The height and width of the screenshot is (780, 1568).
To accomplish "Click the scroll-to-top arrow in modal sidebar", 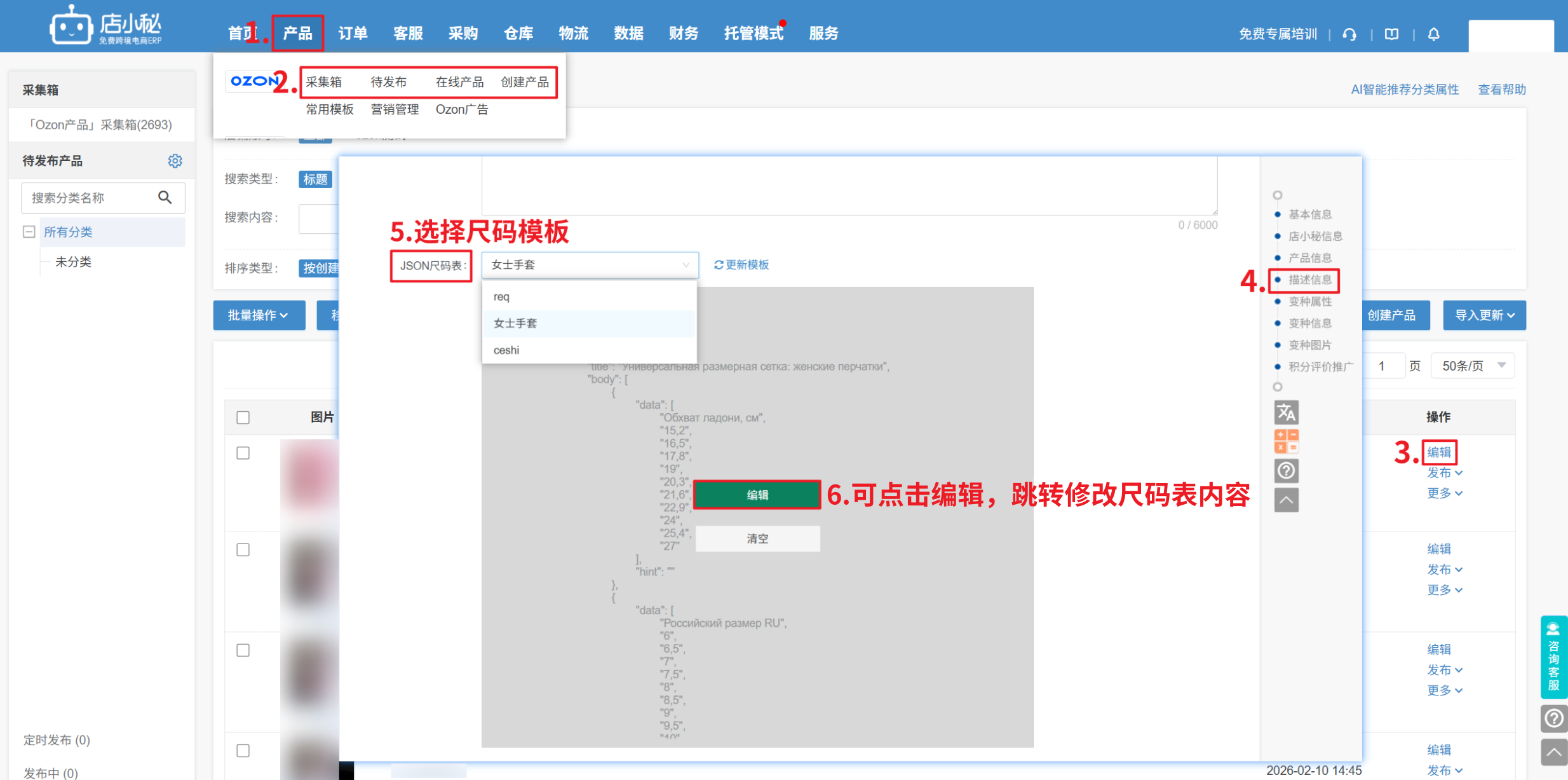I will (1286, 500).
